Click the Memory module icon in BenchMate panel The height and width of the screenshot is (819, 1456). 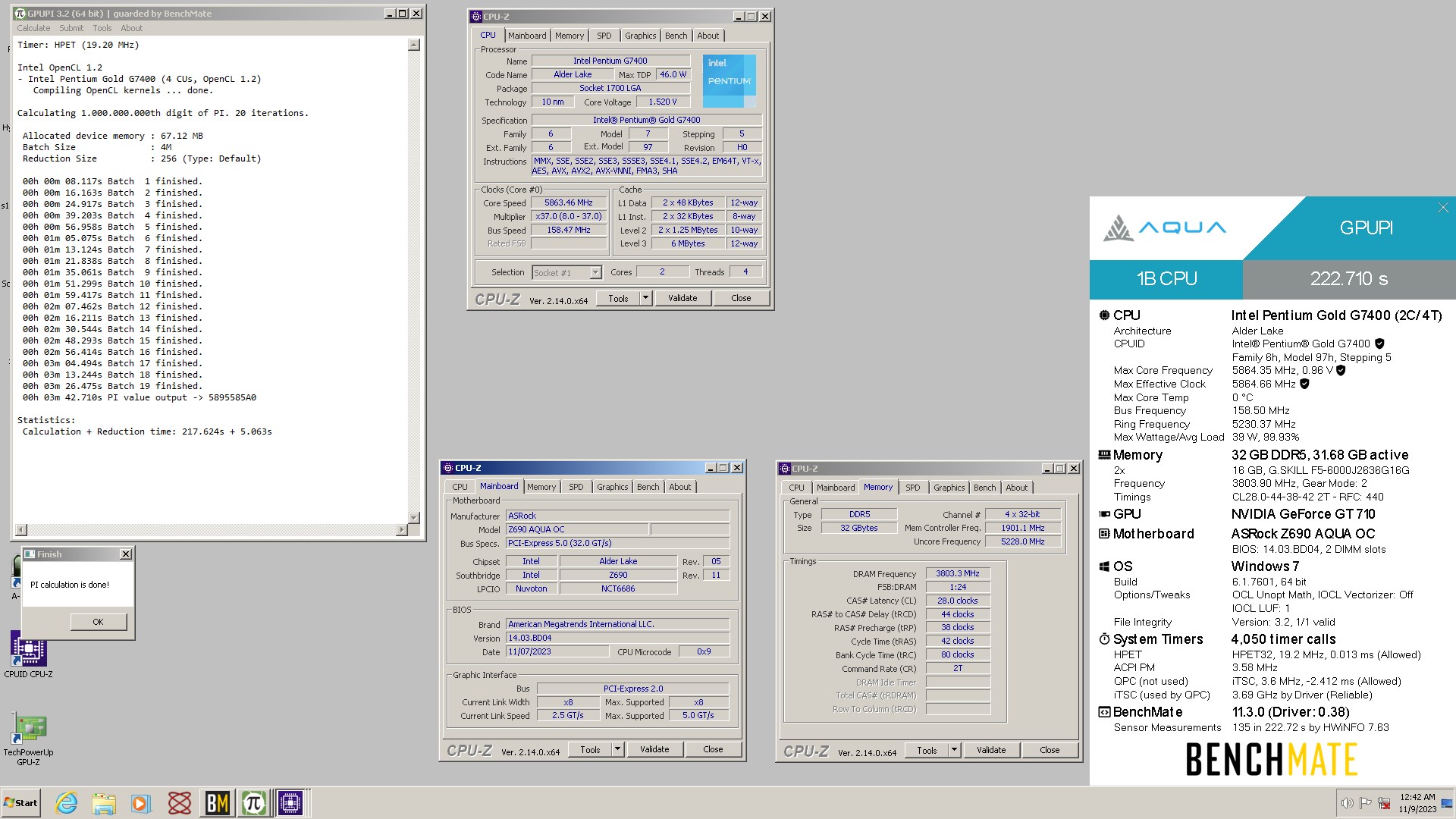point(1104,455)
